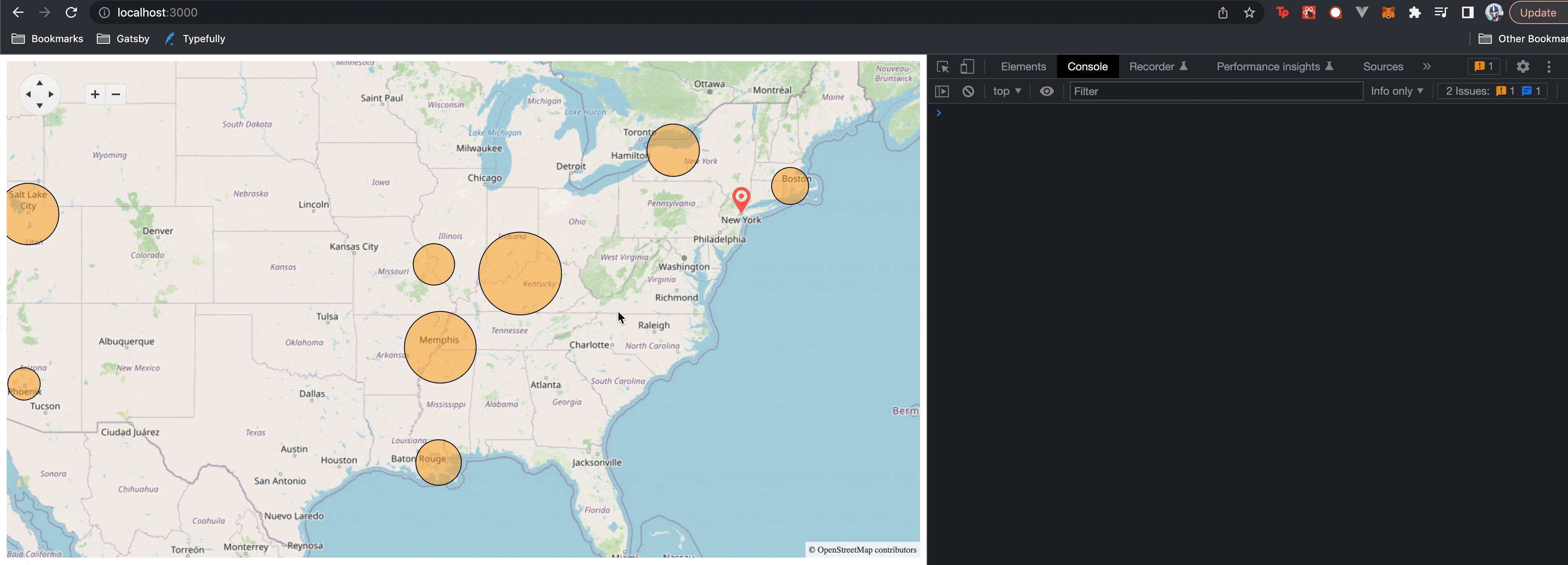The image size is (1568, 565).
Task: Click orange circle over Missouri
Action: click(x=434, y=264)
